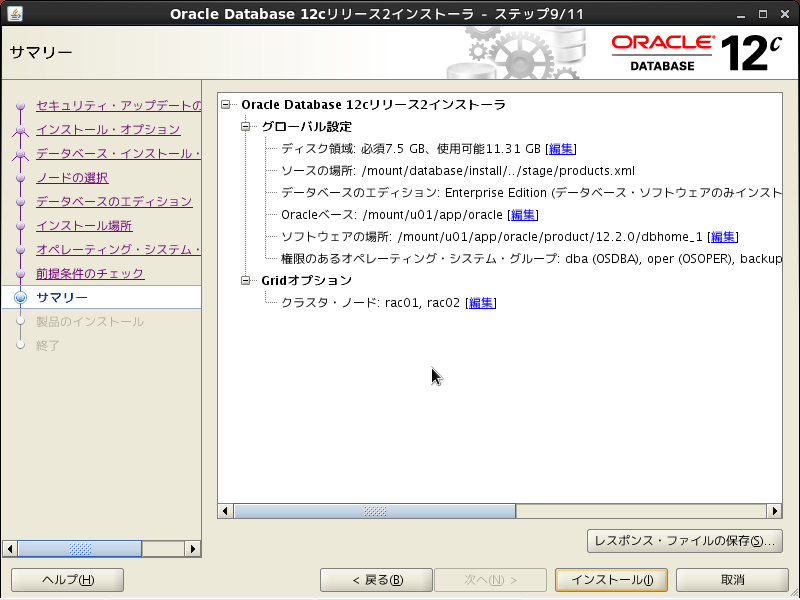This screenshot has height=600, width=800.
Task: Collapse the Oracle Database 12c installer root node
Action: pyautogui.click(x=228, y=105)
